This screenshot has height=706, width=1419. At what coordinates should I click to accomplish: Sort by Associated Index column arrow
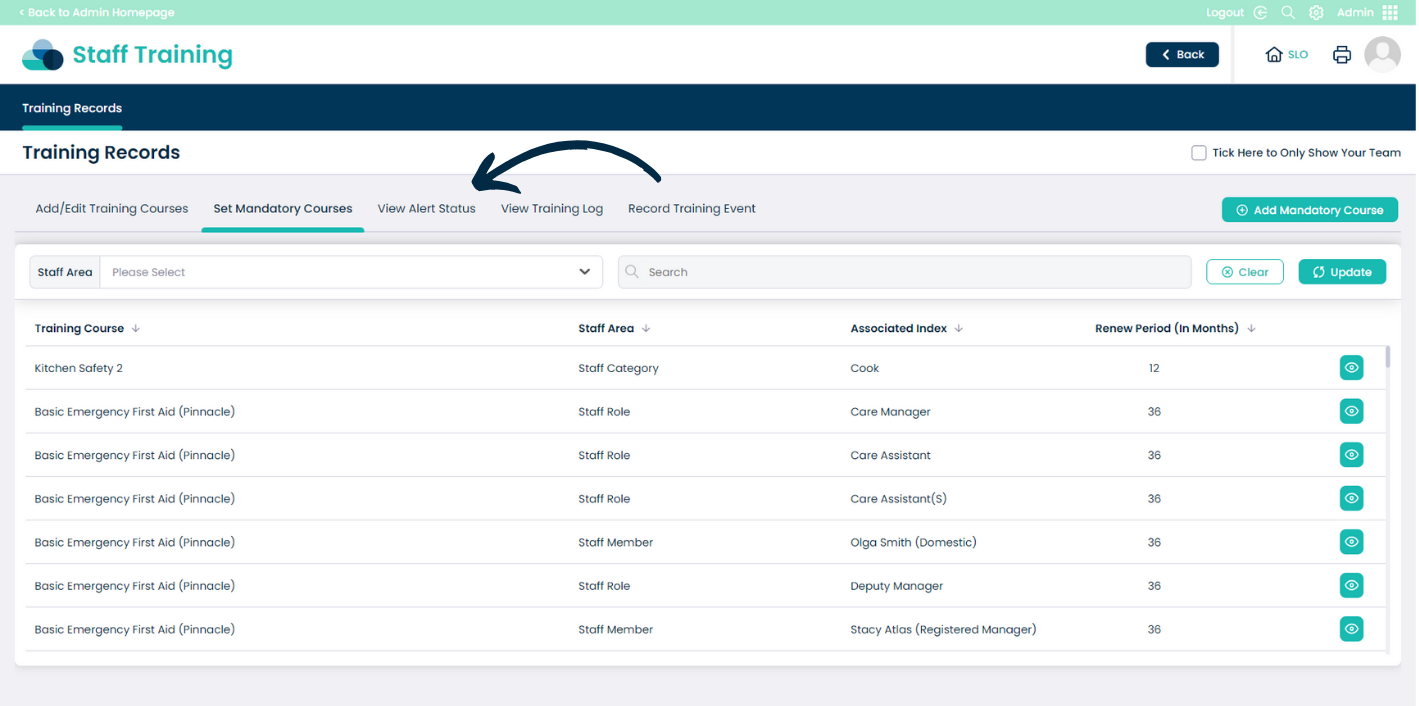(x=959, y=328)
